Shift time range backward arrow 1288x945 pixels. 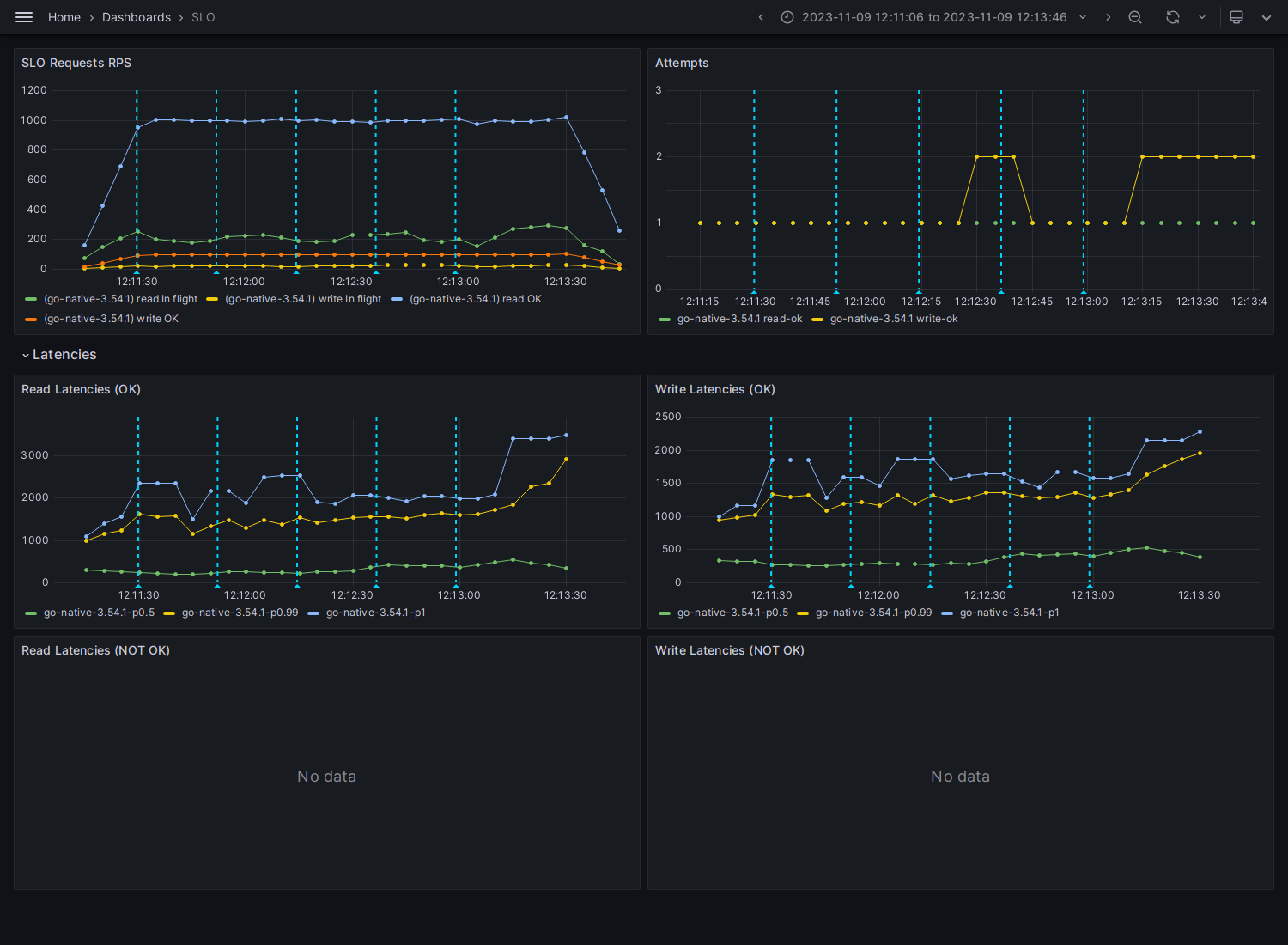pos(761,17)
